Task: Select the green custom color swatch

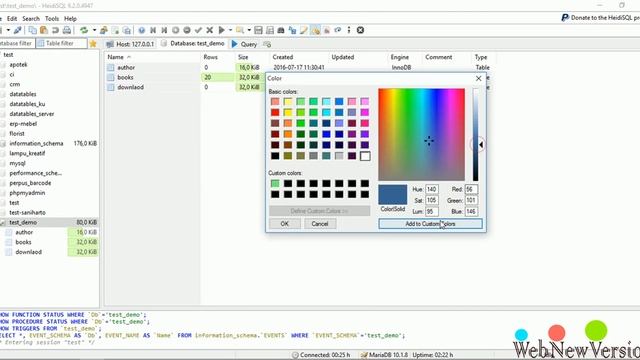Action: (275, 184)
